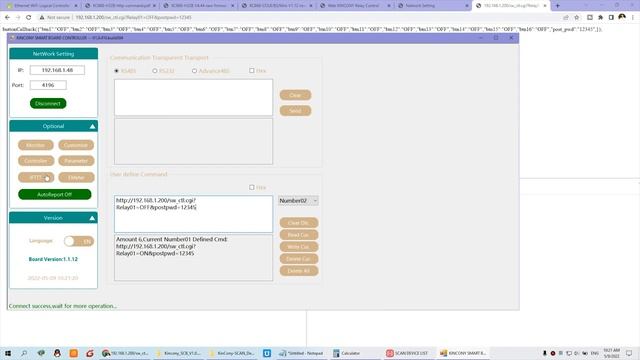The width and height of the screenshot is (640, 360).
Task: Click the ENG language indicator in tray
Action: pyautogui.click(x=595, y=353)
